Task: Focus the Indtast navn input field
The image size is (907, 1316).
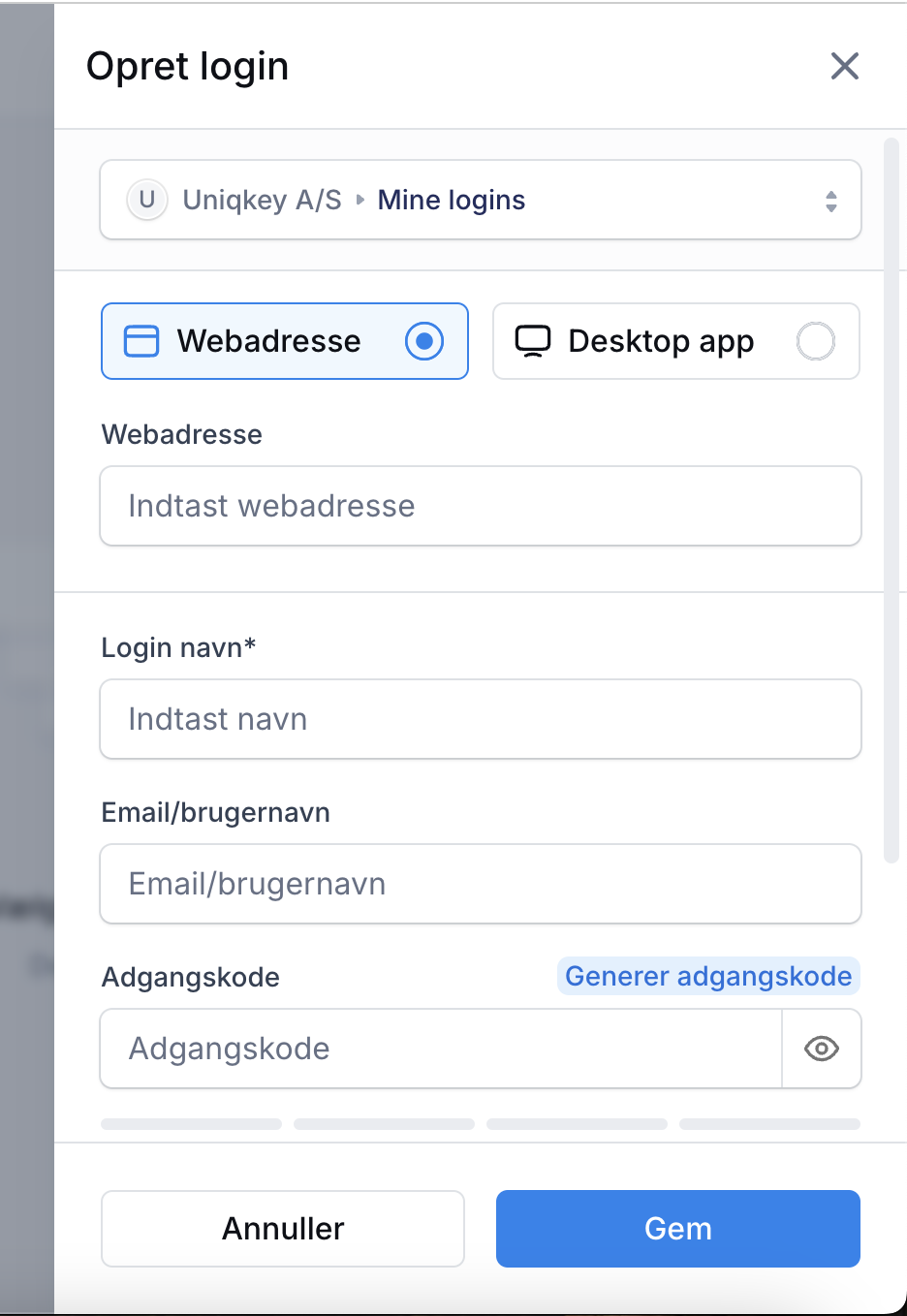Action: click(481, 719)
